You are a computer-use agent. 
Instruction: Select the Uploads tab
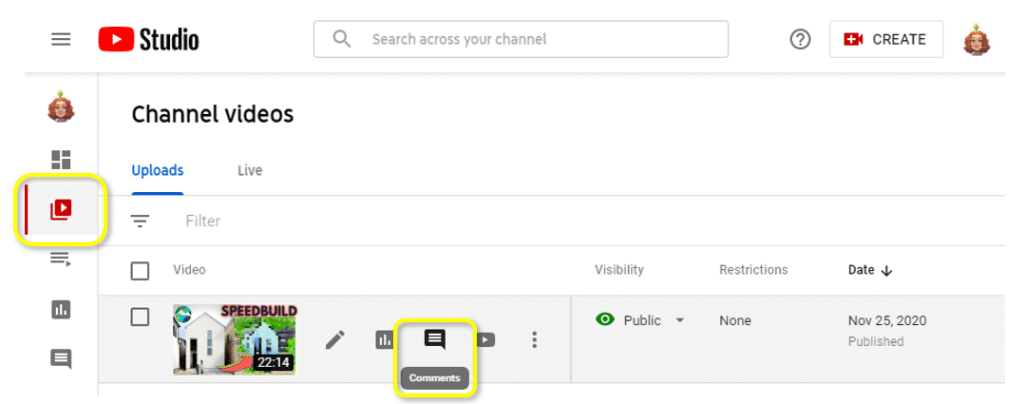click(157, 171)
